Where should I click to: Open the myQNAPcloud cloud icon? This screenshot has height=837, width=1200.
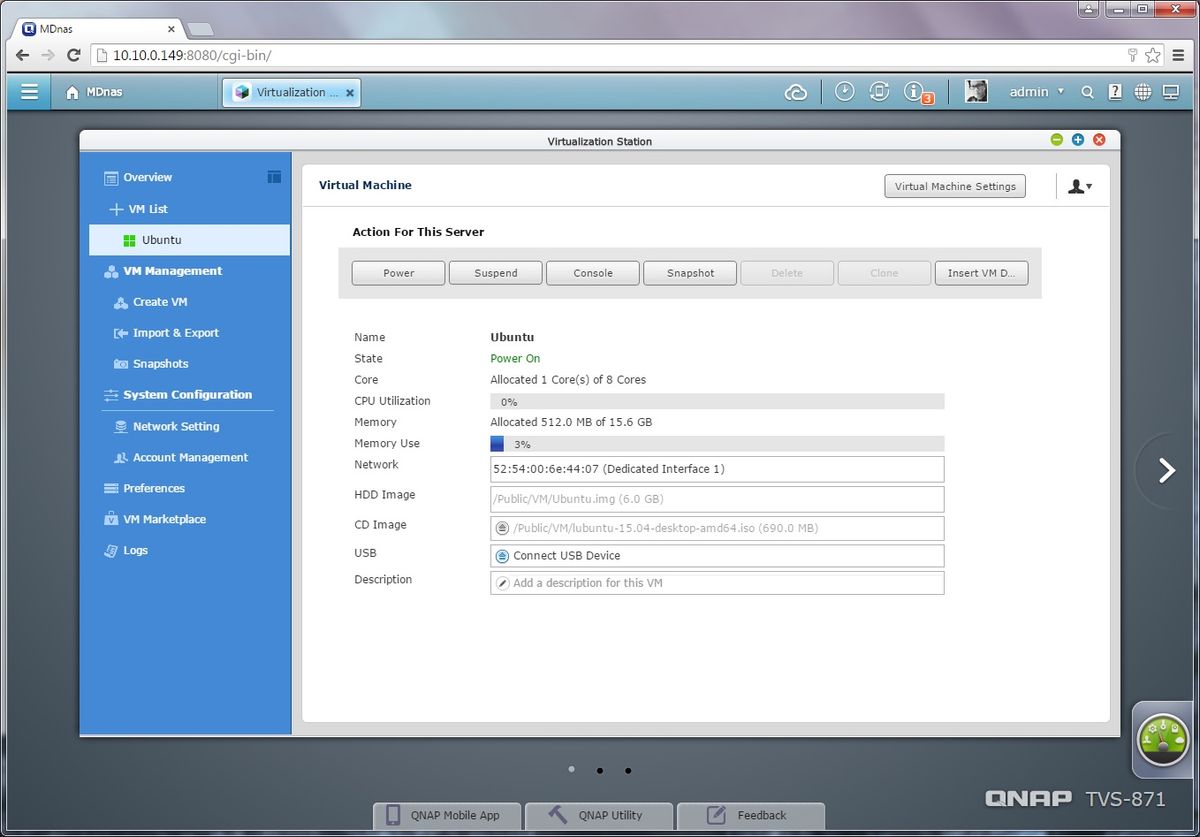pos(796,92)
